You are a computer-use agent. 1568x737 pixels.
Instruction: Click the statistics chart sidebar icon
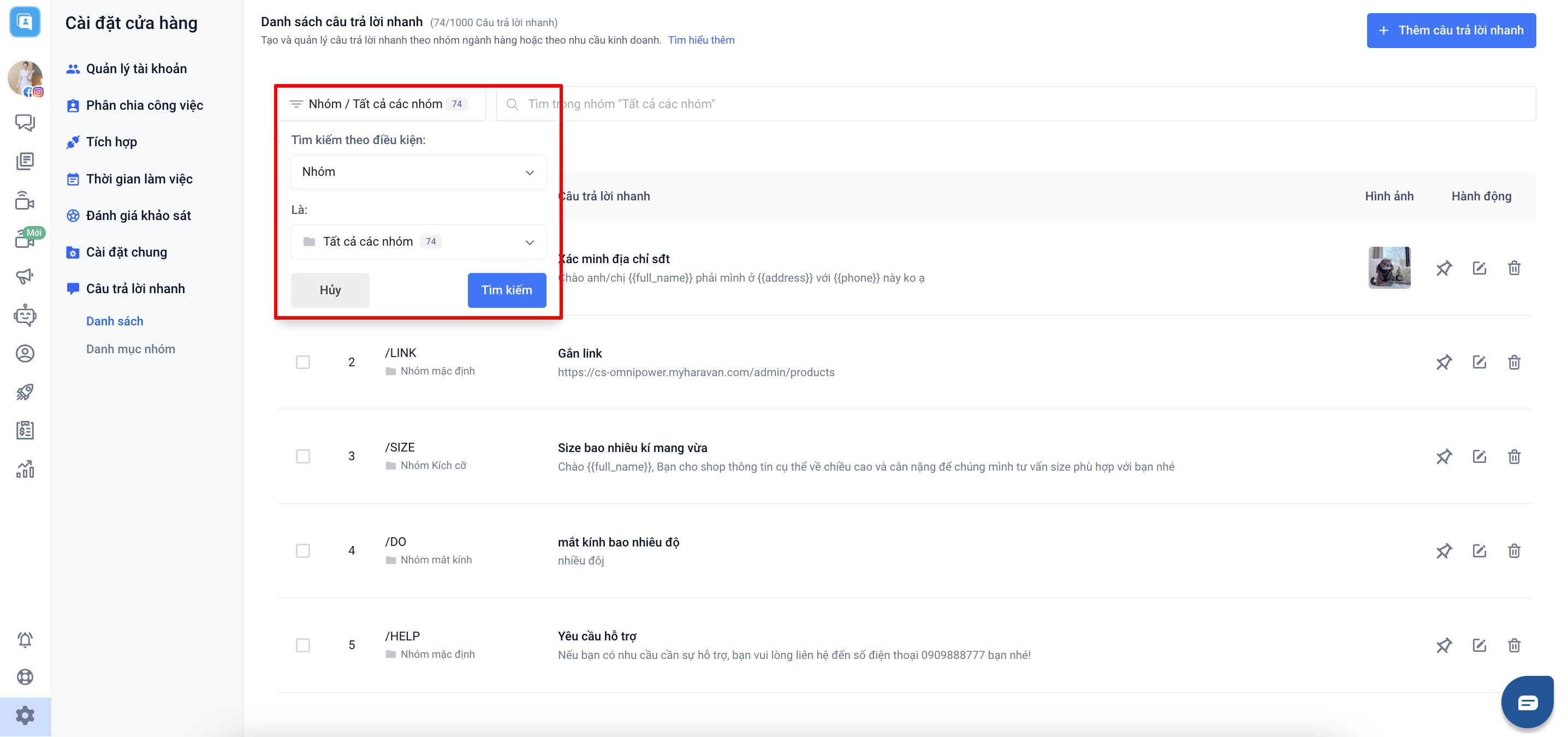[25, 468]
